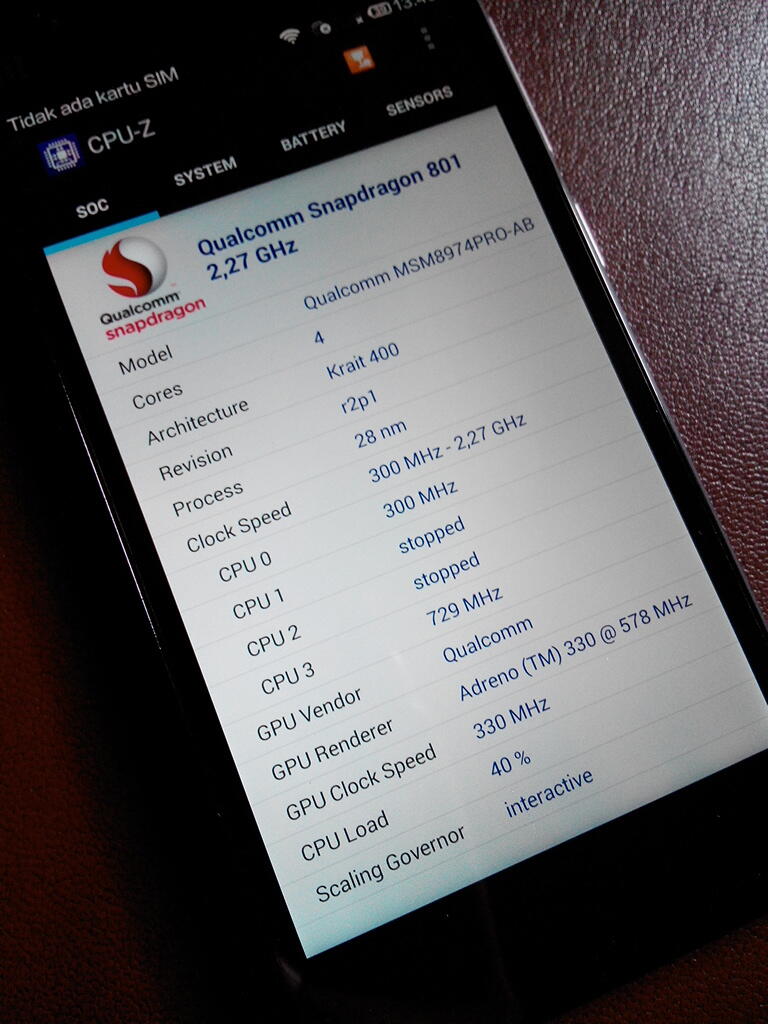The width and height of the screenshot is (768, 1024).
Task: Tap the CPU 3 value '729 MHz'
Action: (x=464, y=606)
